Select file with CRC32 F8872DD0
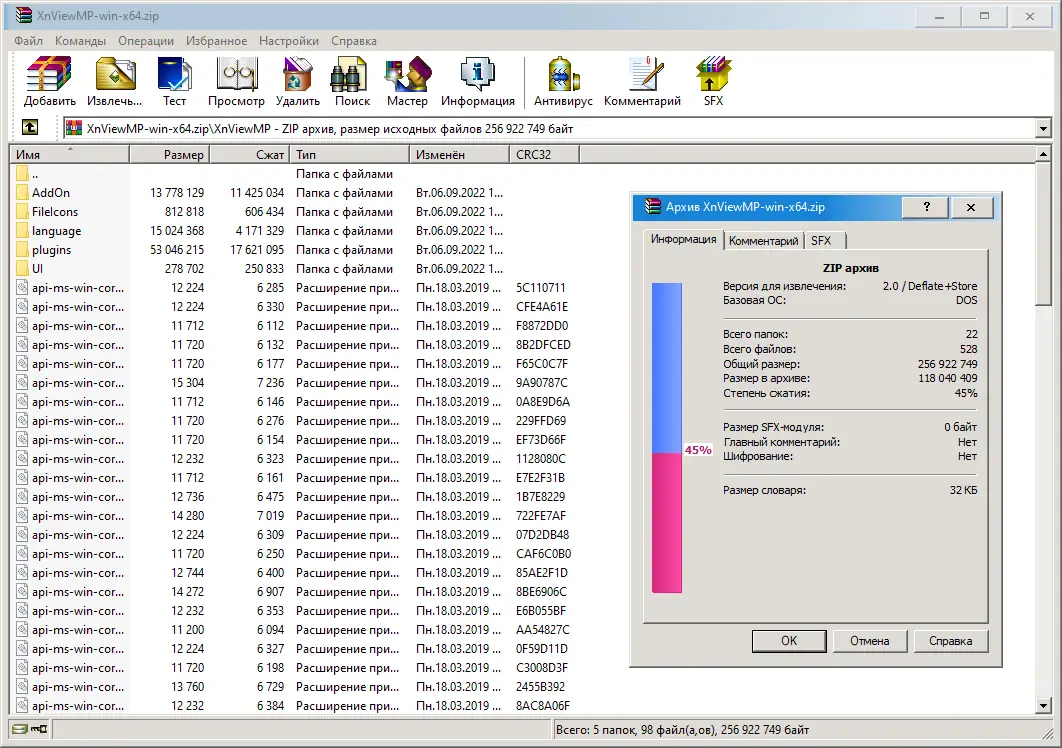 pyautogui.click(x=291, y=326)
